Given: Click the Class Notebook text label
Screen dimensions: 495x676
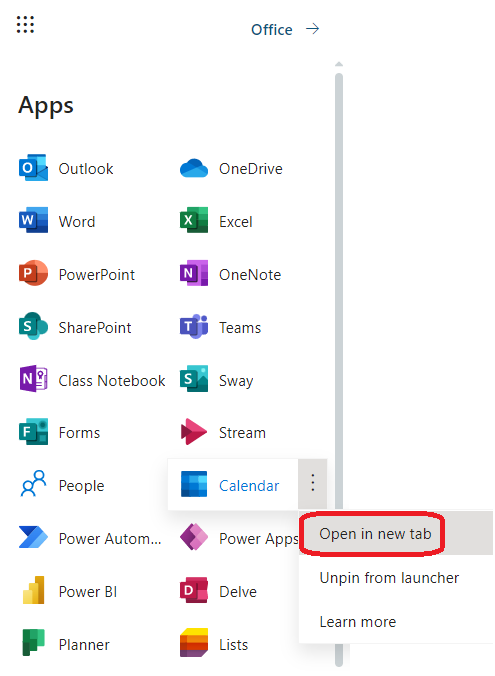Looking at the screenshot, I should point(112,381).
